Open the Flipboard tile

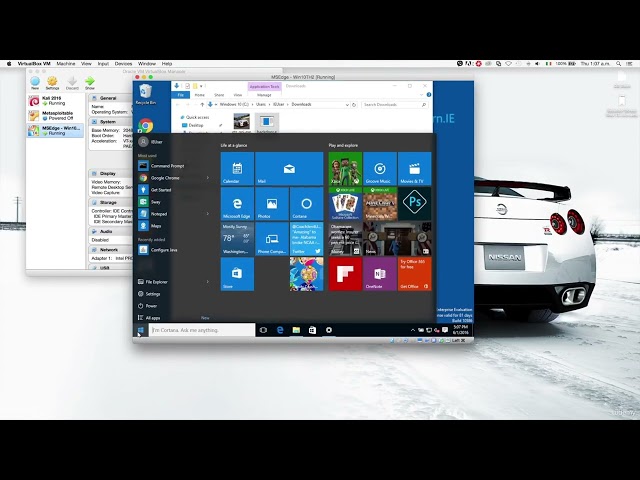(345, 274)
